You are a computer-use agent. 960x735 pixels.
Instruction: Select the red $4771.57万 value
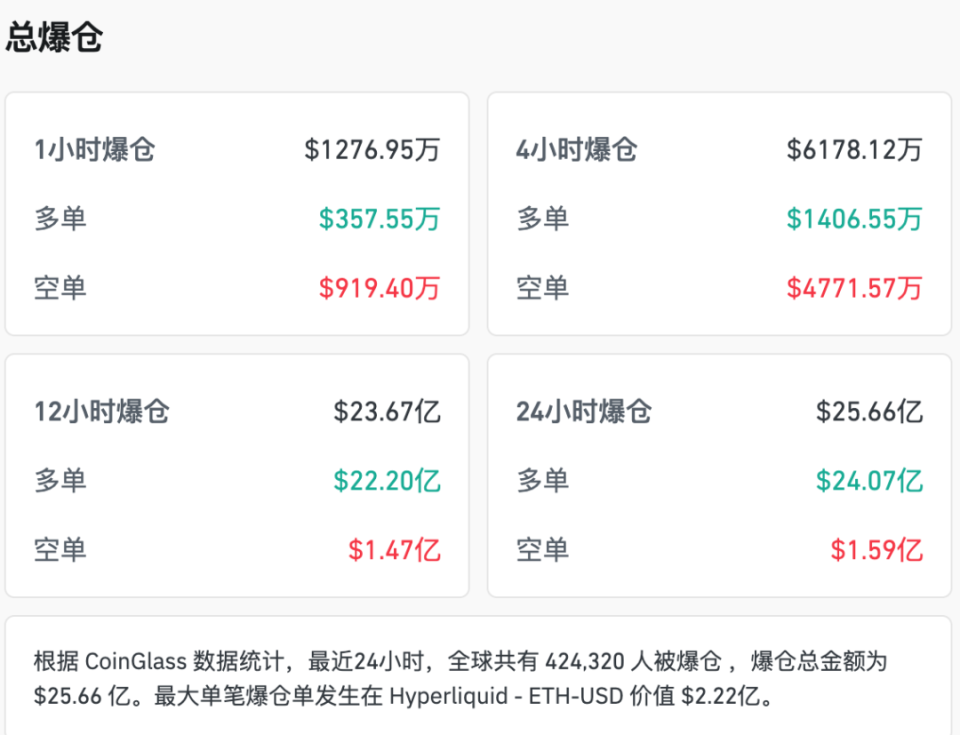(x=853, y=289)
